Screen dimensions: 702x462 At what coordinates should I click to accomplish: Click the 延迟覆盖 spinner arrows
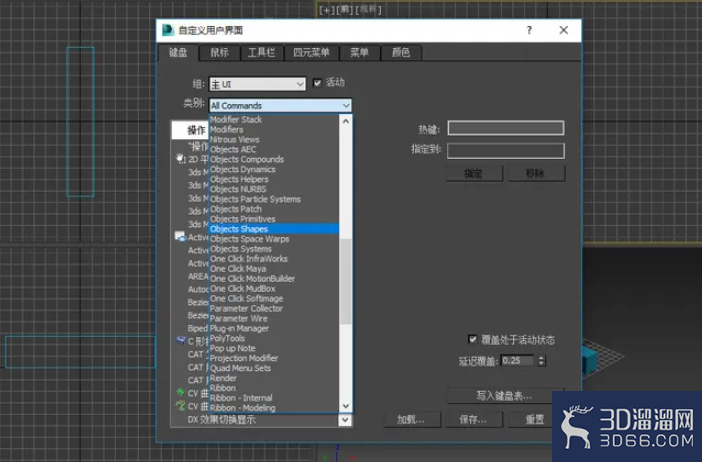(541, 360)
